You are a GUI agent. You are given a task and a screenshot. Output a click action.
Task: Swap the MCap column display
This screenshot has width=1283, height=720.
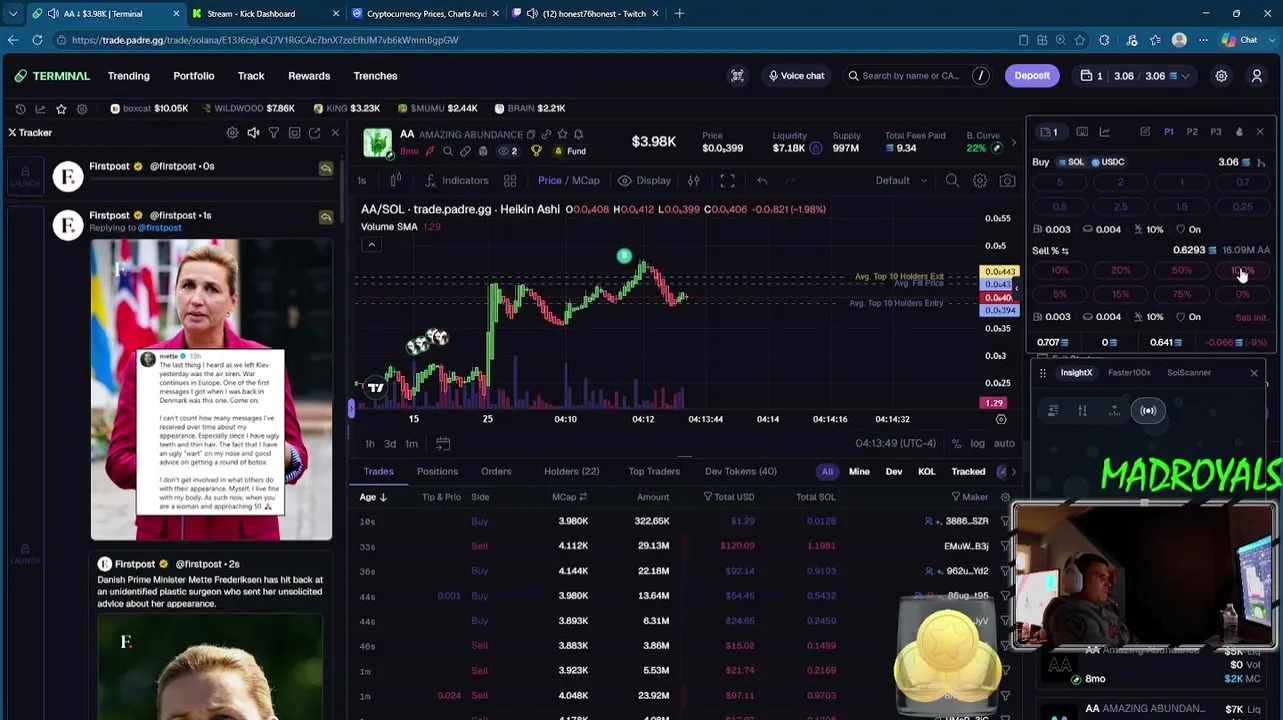click(x=583, y=497)
